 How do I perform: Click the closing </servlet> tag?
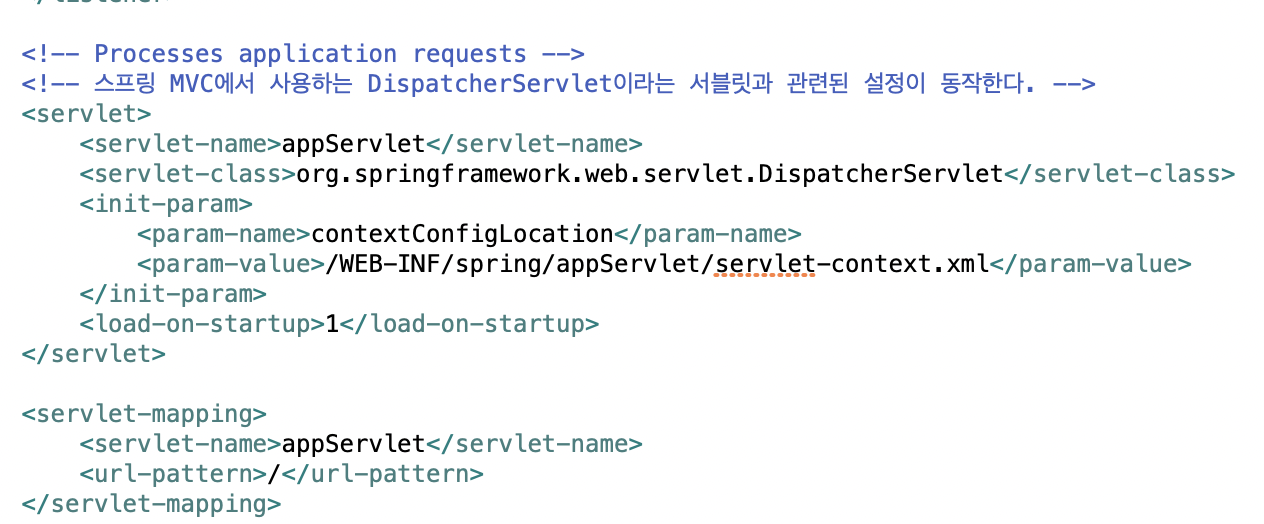(93, 354)
